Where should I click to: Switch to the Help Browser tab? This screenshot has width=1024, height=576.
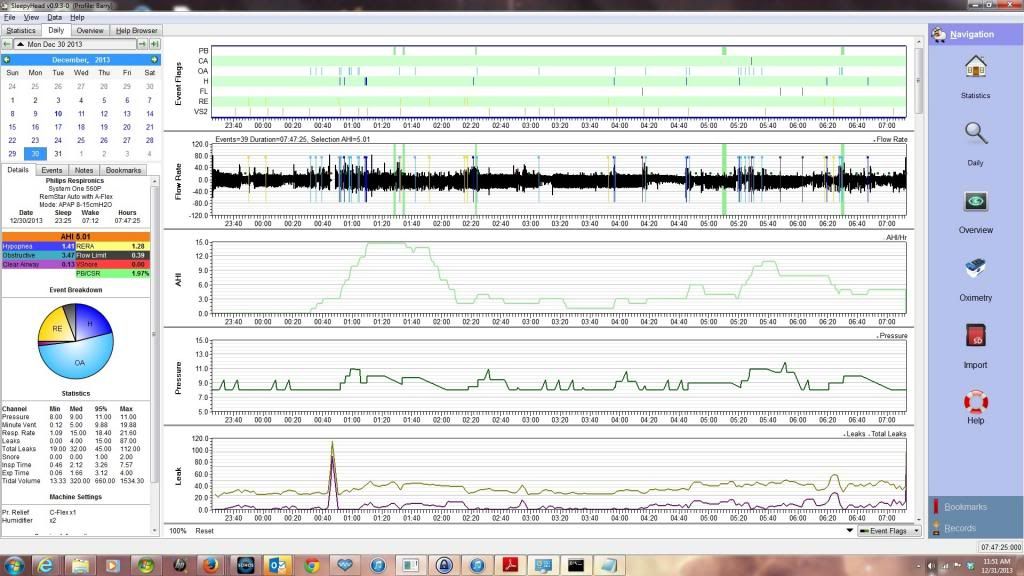(136, 31)
